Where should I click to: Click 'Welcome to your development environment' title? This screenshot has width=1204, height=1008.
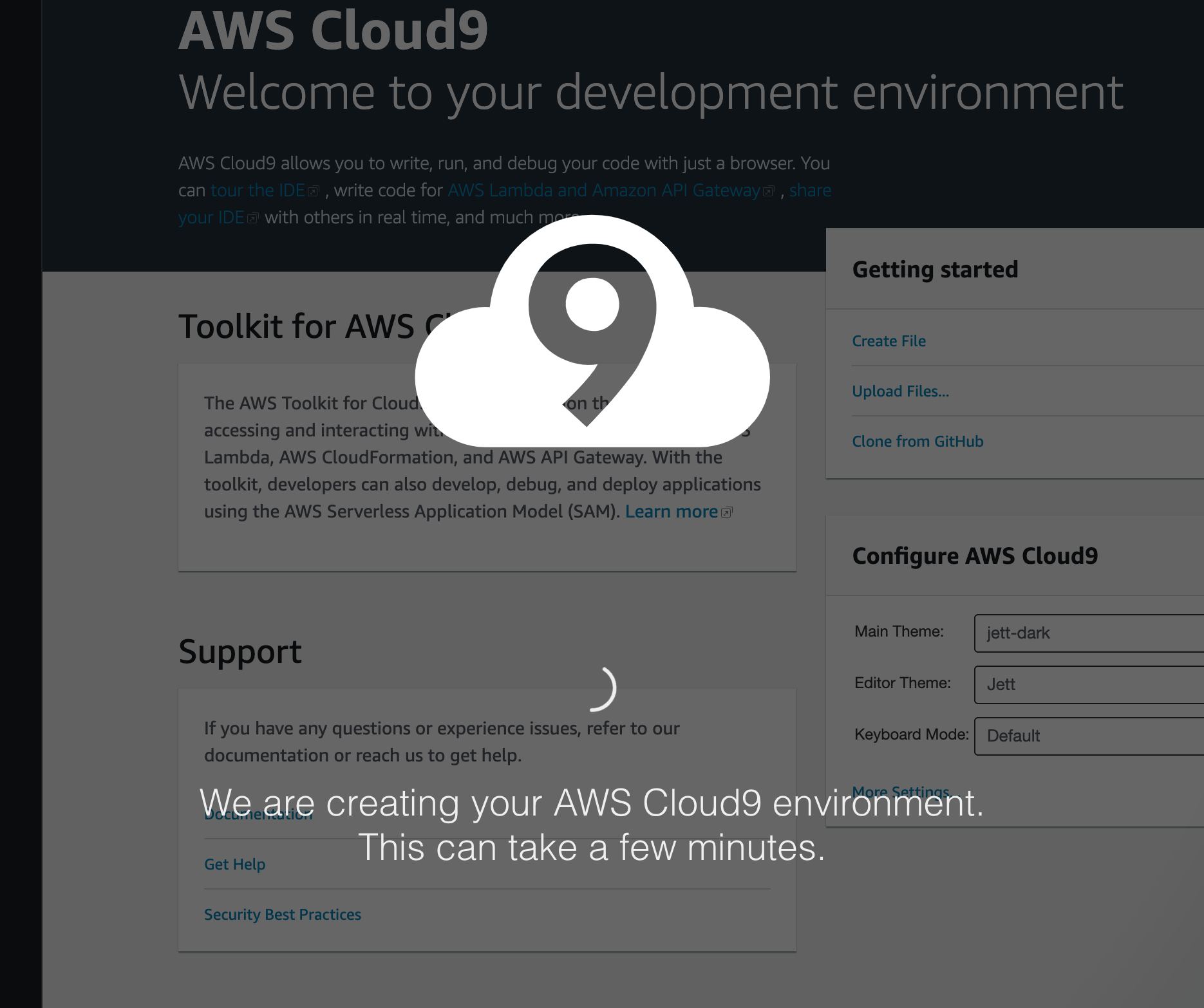651,93
